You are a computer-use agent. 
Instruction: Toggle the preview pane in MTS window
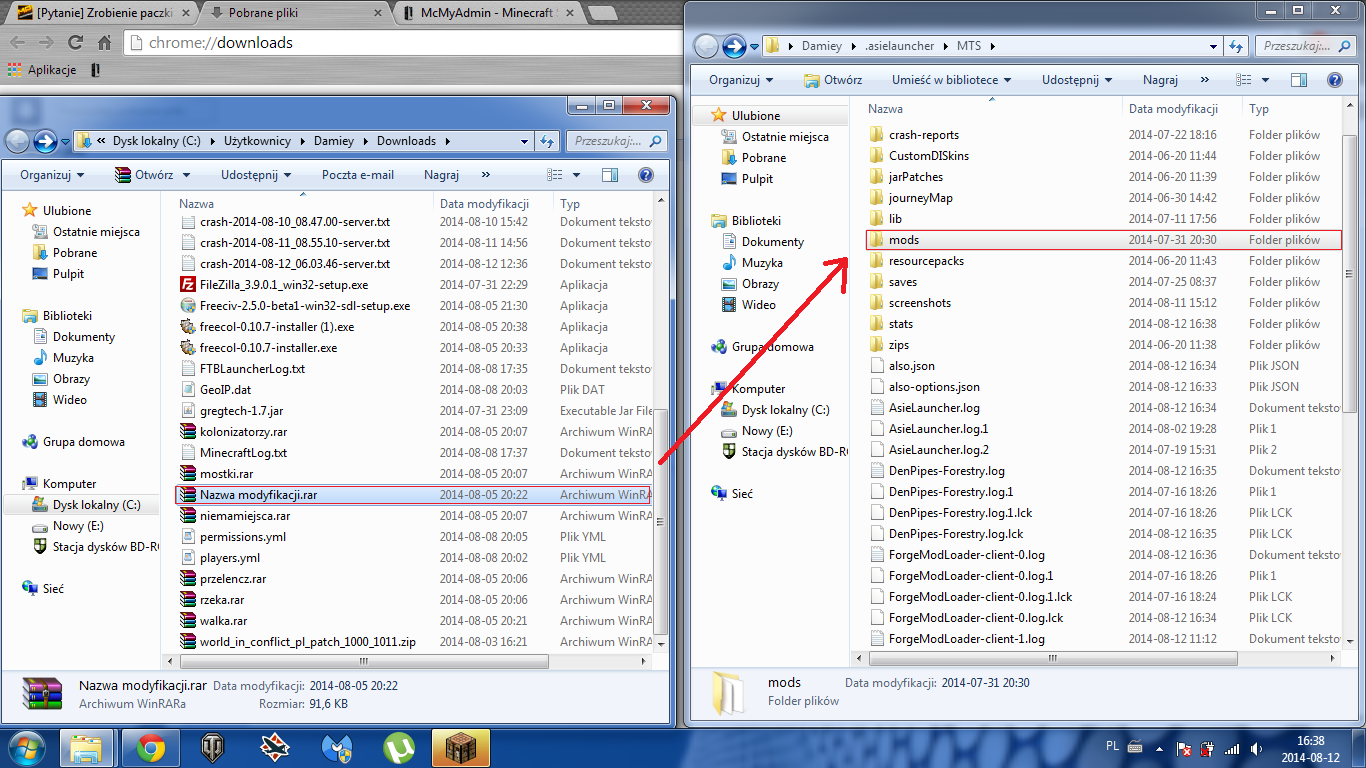[x=1298, y=80]
